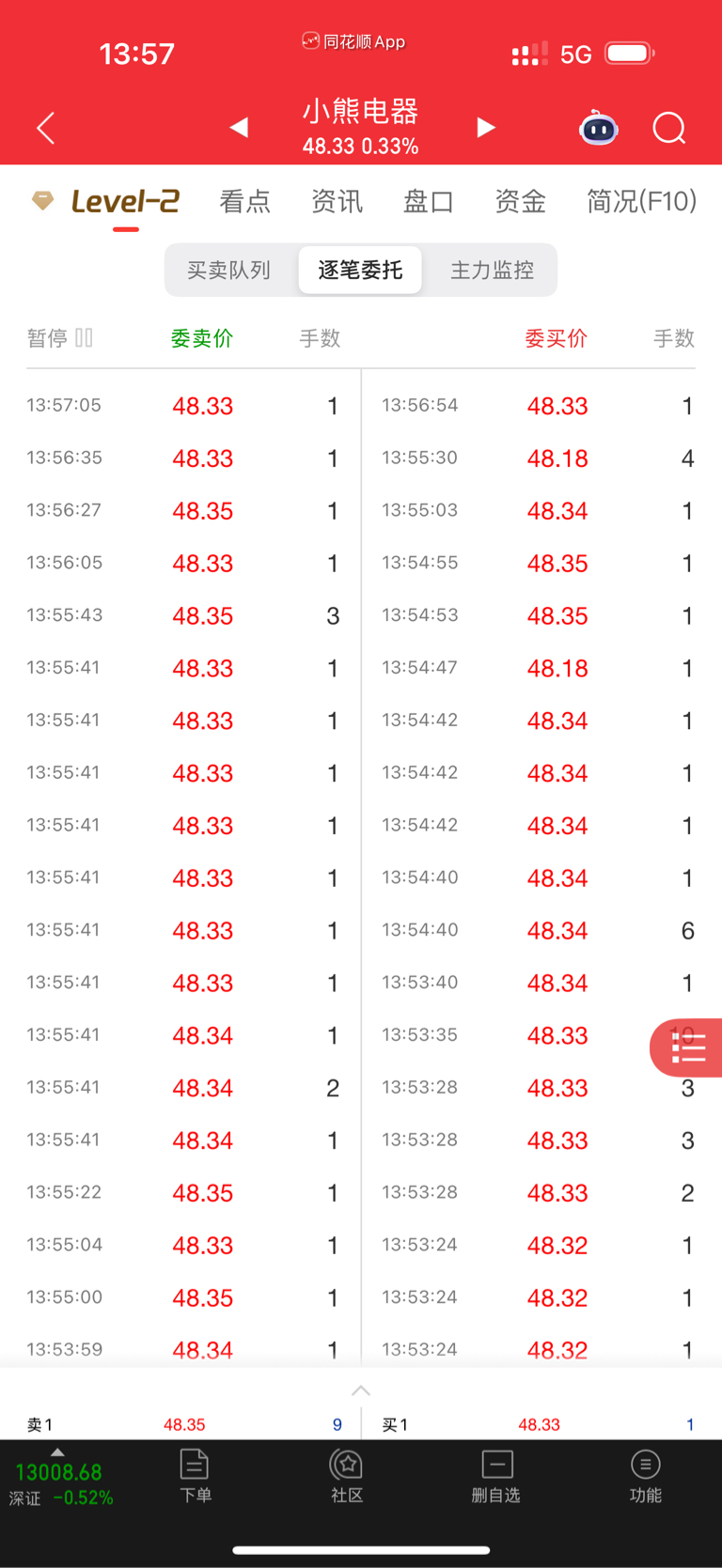Expand the bottom quote panel chevron
This screenshot has height=1568, width=722.
361,1390
